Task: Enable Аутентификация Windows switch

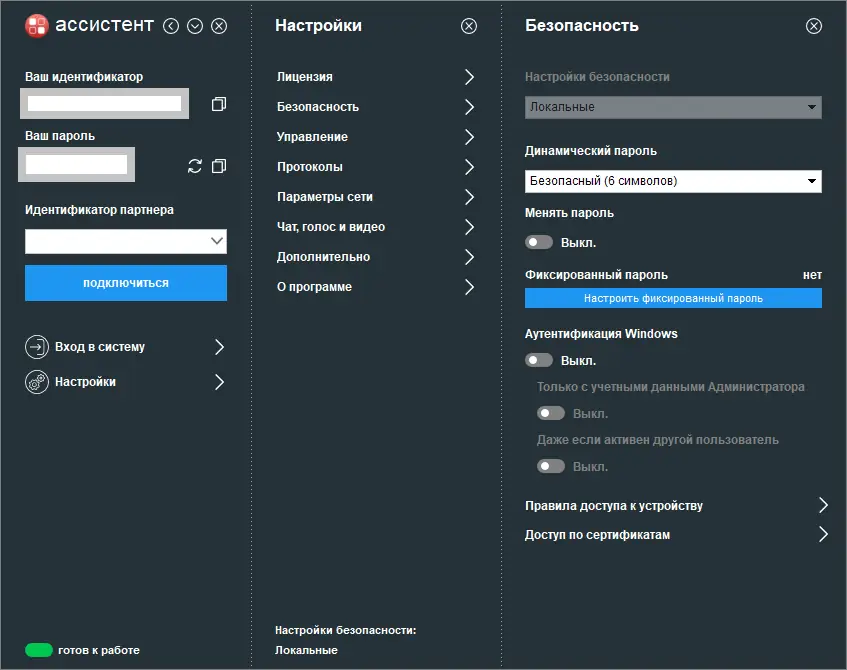Action: [540, 360]
